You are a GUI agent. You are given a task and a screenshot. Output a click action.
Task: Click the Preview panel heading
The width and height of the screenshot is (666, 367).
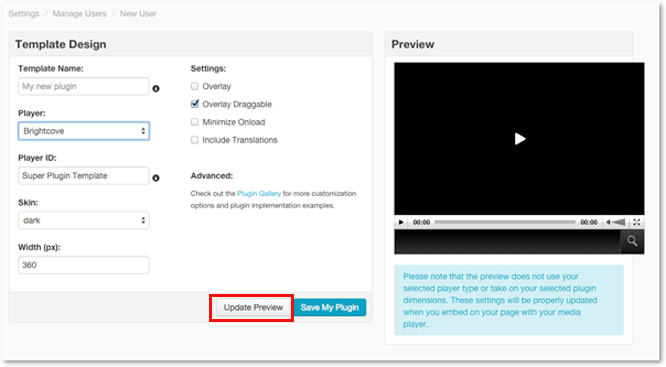[x=413, y=44]
